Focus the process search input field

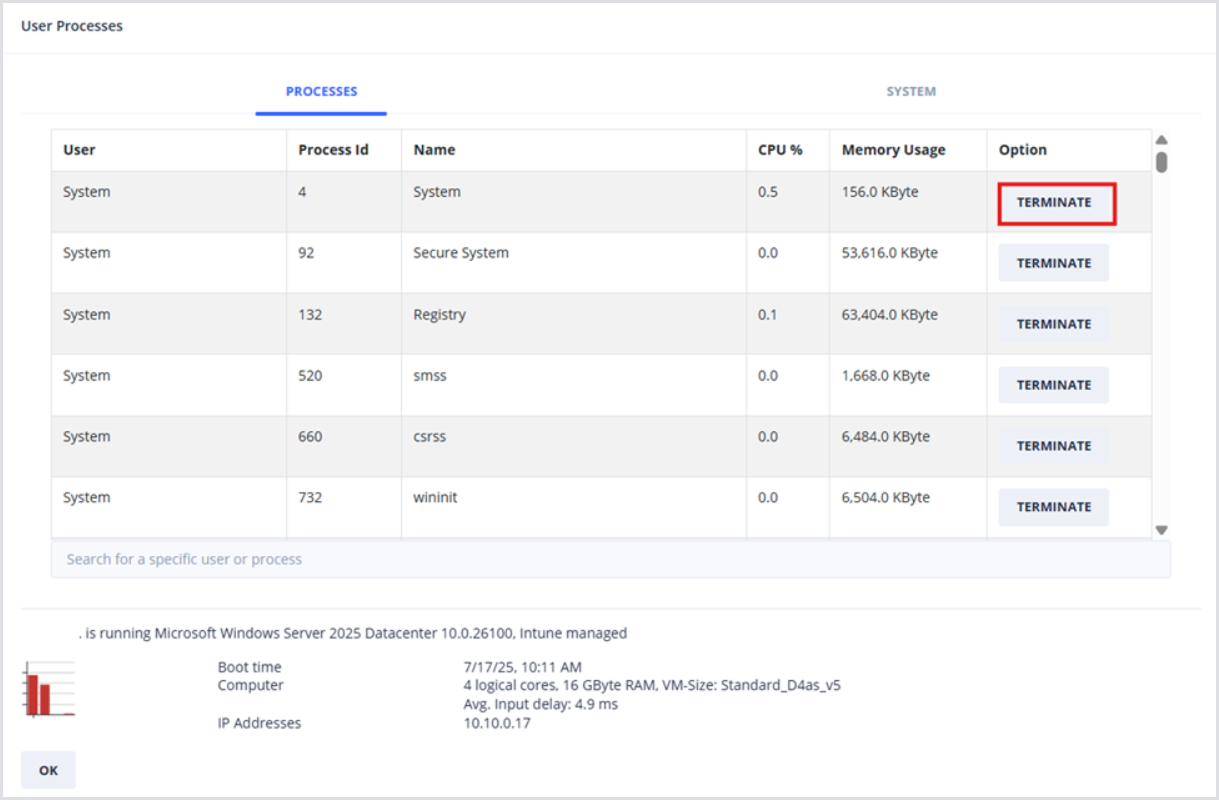click(610, 559)
